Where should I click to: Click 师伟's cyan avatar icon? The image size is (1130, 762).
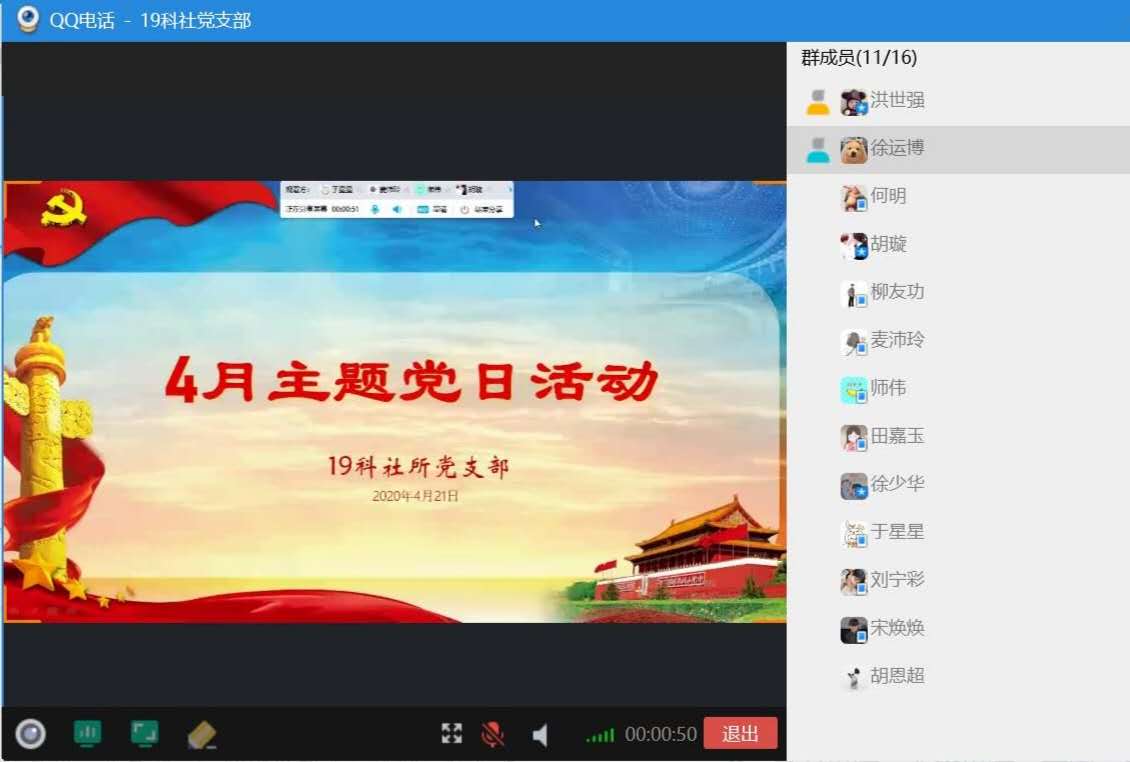tap(853, 389)
